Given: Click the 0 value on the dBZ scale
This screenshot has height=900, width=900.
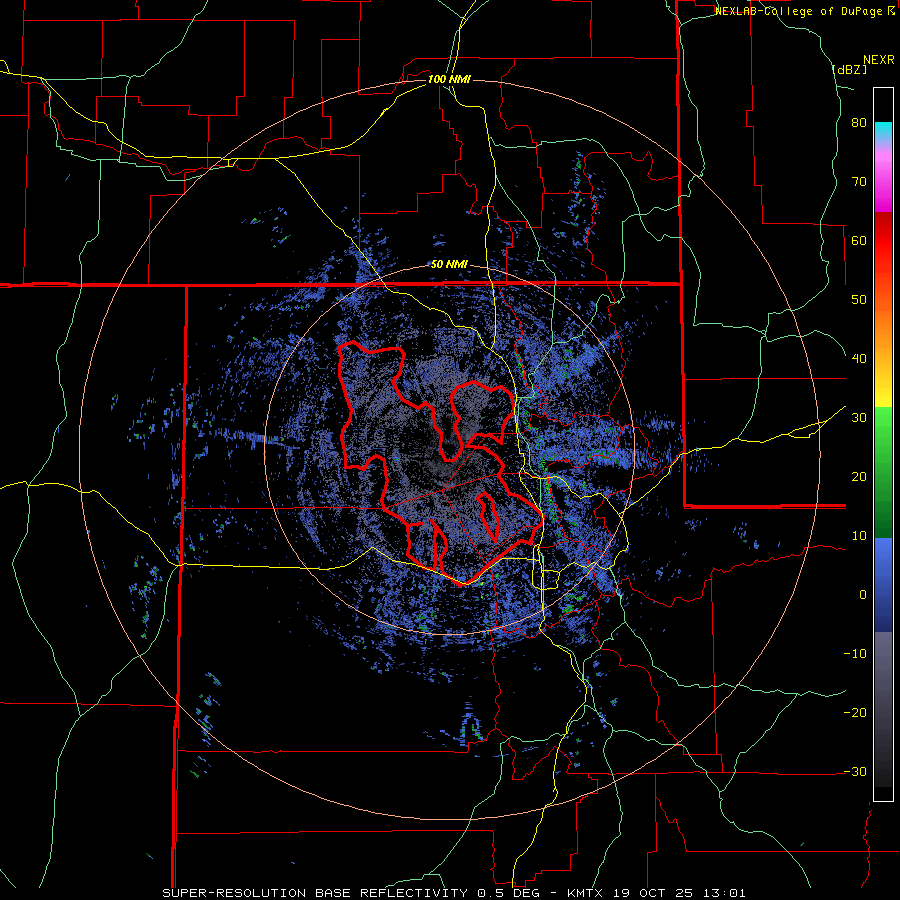Looking at the screenshot, I should 863,595.
